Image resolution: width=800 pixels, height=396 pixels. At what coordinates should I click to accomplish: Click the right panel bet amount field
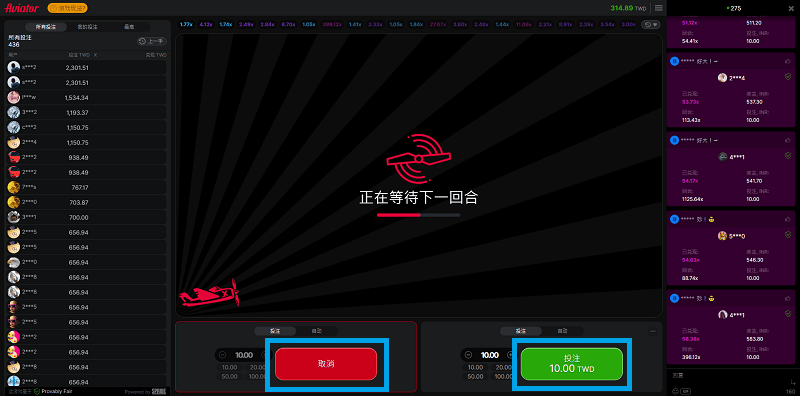tap(490, 355)
